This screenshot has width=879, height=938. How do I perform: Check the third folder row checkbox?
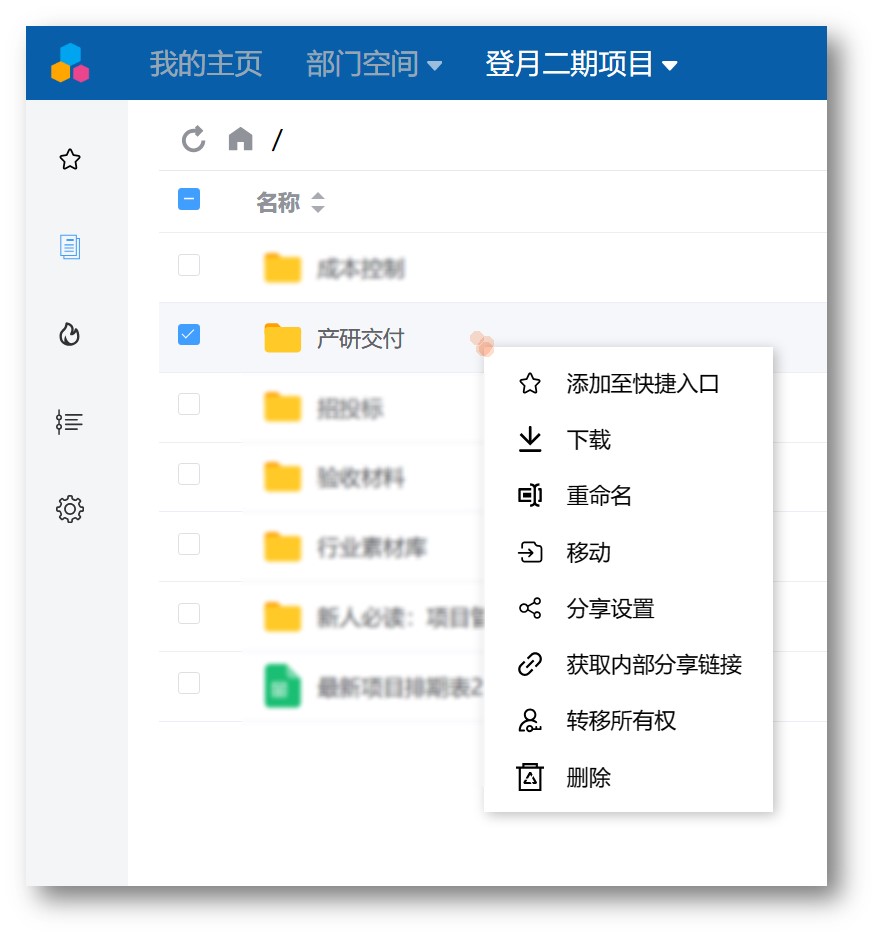click(x=189, y=404)
